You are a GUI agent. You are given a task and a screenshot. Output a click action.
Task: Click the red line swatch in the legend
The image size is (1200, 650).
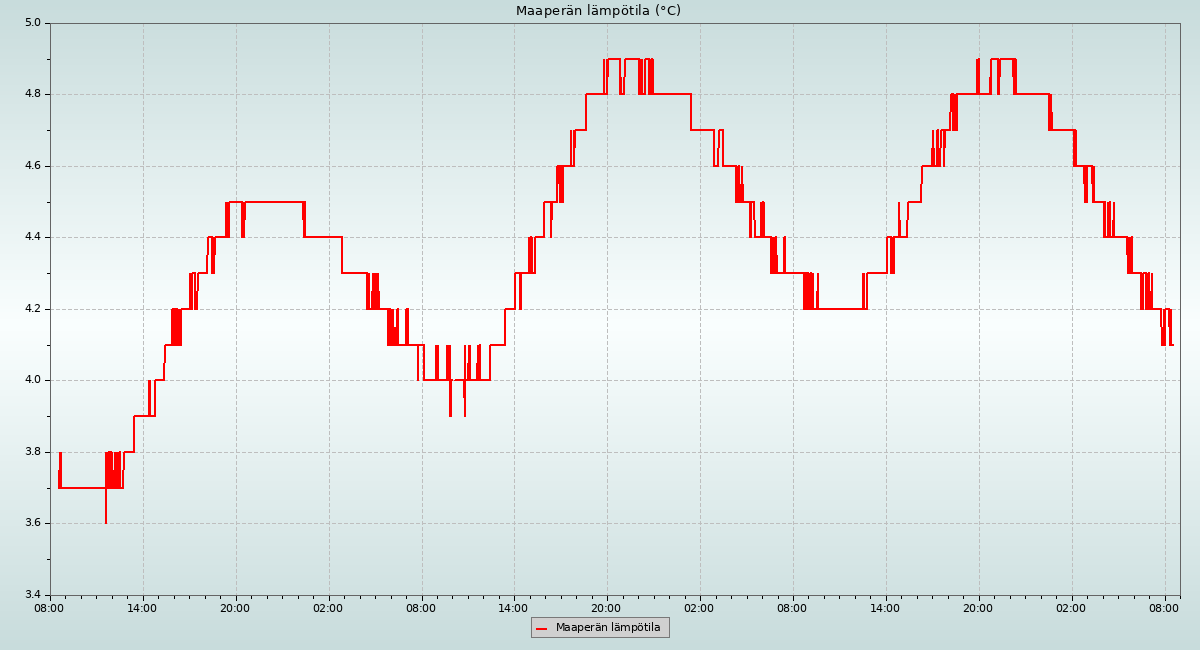[542, 628]
